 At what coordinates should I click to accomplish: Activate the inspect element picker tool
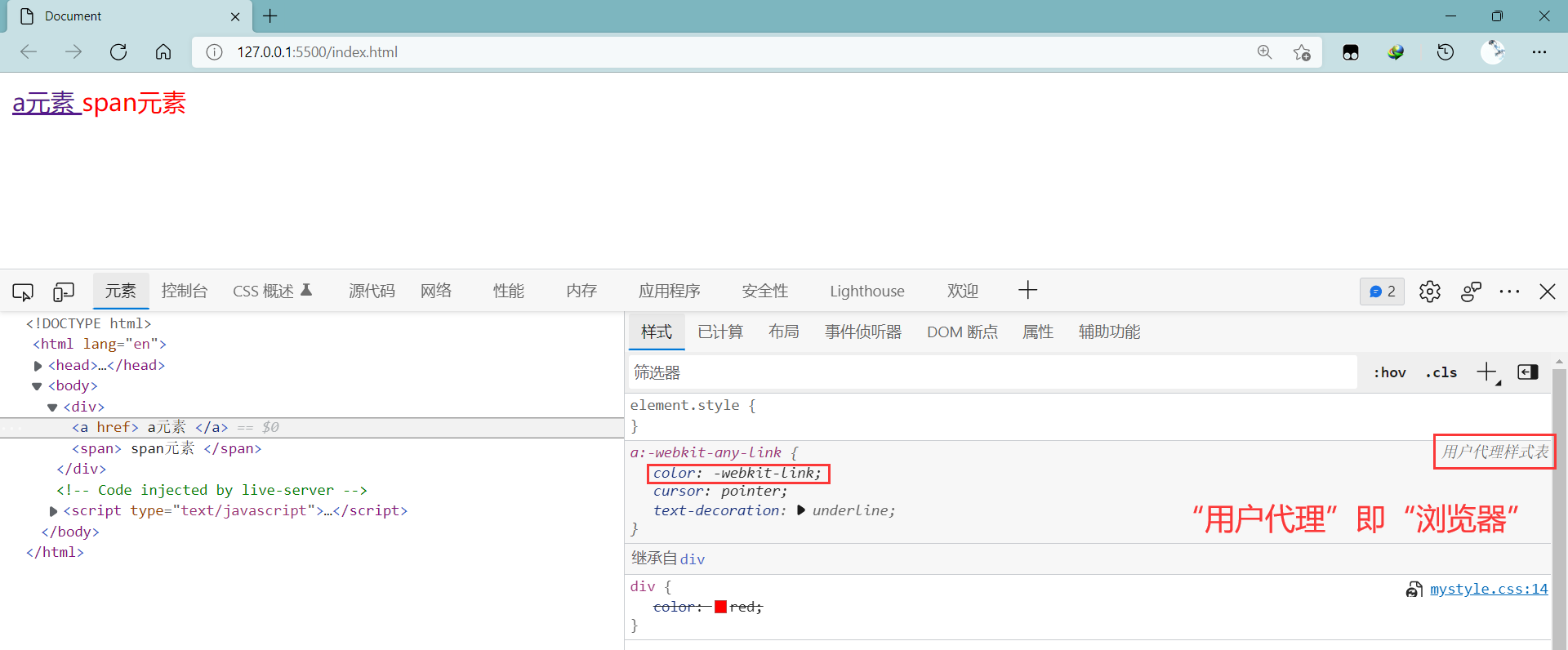[x=23, y=292]
